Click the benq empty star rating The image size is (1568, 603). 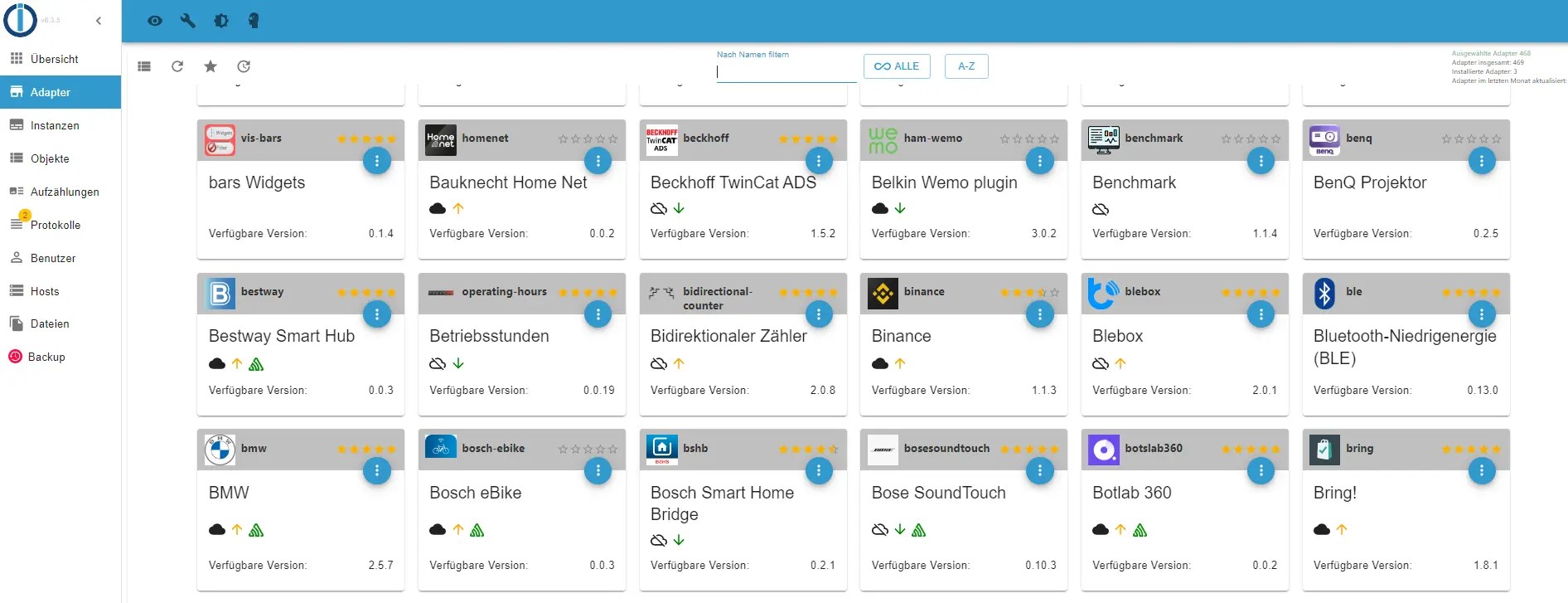tap(1471, 139)
